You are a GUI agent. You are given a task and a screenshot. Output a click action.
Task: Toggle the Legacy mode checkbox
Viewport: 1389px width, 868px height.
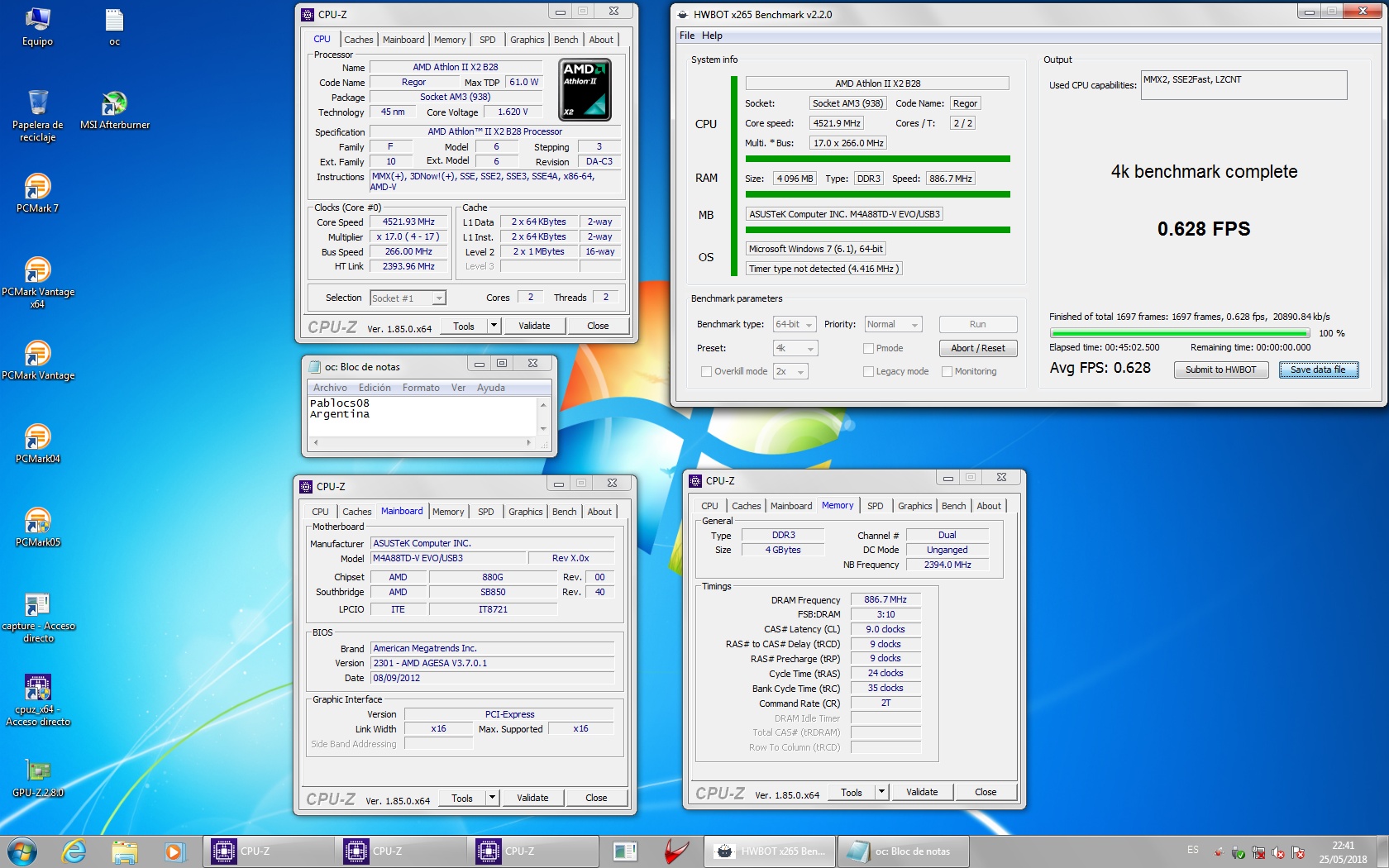pos(868,371)
